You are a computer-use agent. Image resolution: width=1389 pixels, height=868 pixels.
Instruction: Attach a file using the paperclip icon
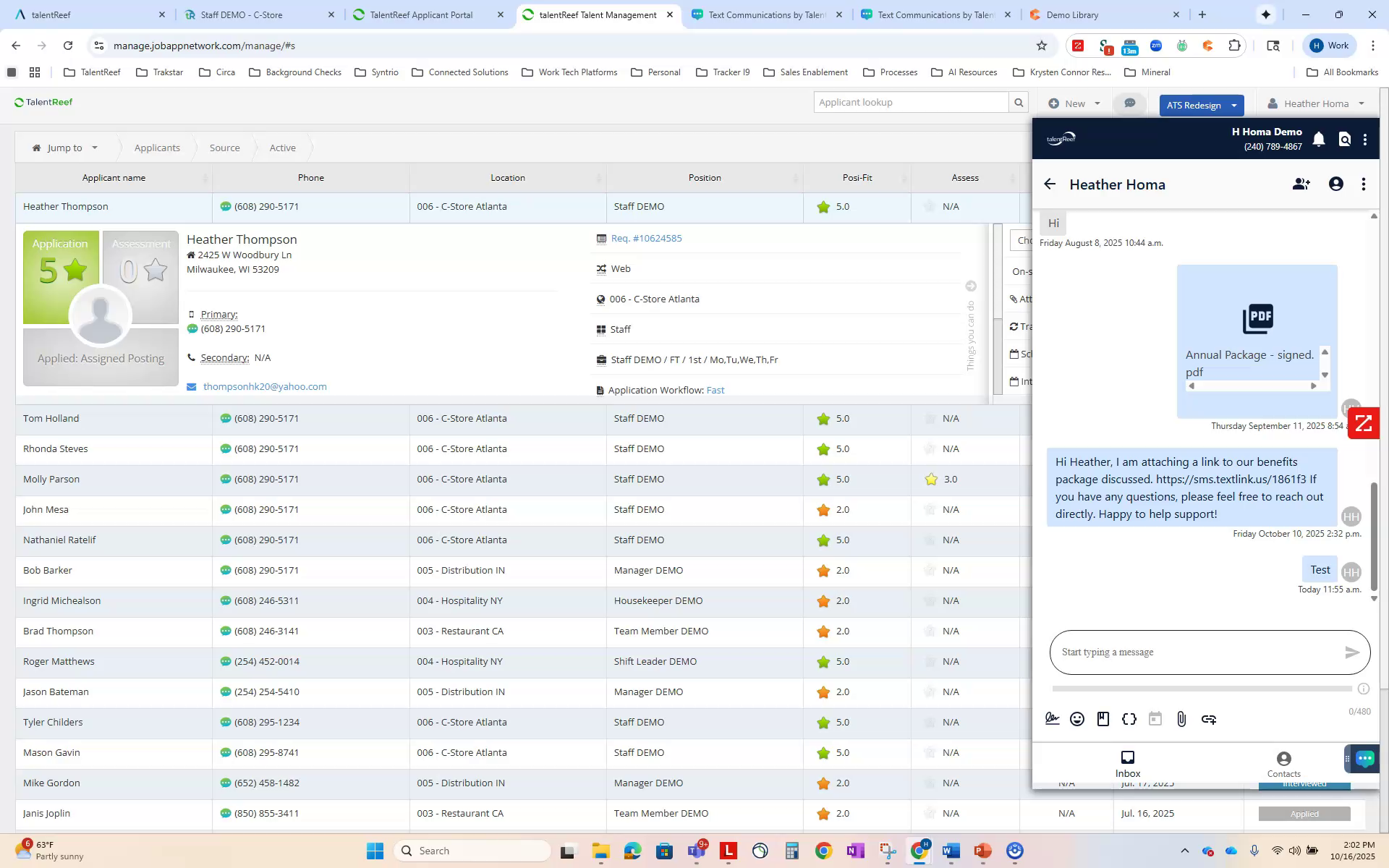[1182, 719]
